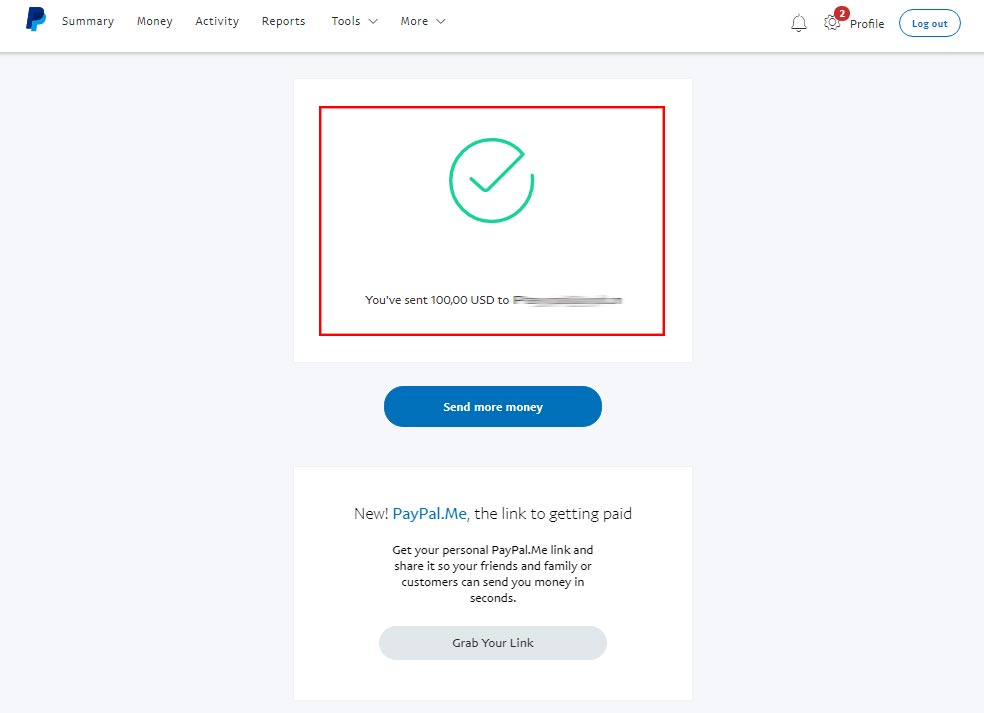Screen dimensions: 984x713
Task: Click the PayPal logo
Action: click(34, 19)
